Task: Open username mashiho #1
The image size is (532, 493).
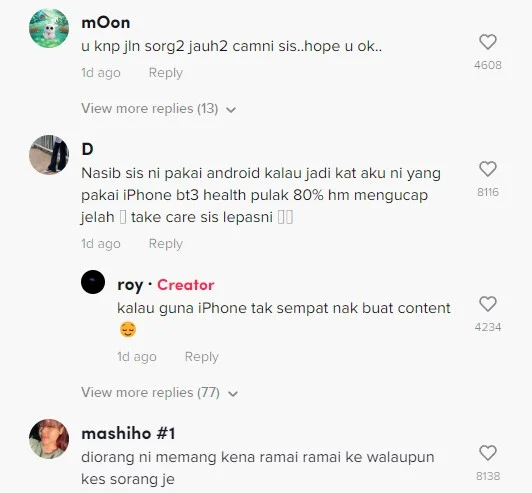Action: tap(128, 434)
